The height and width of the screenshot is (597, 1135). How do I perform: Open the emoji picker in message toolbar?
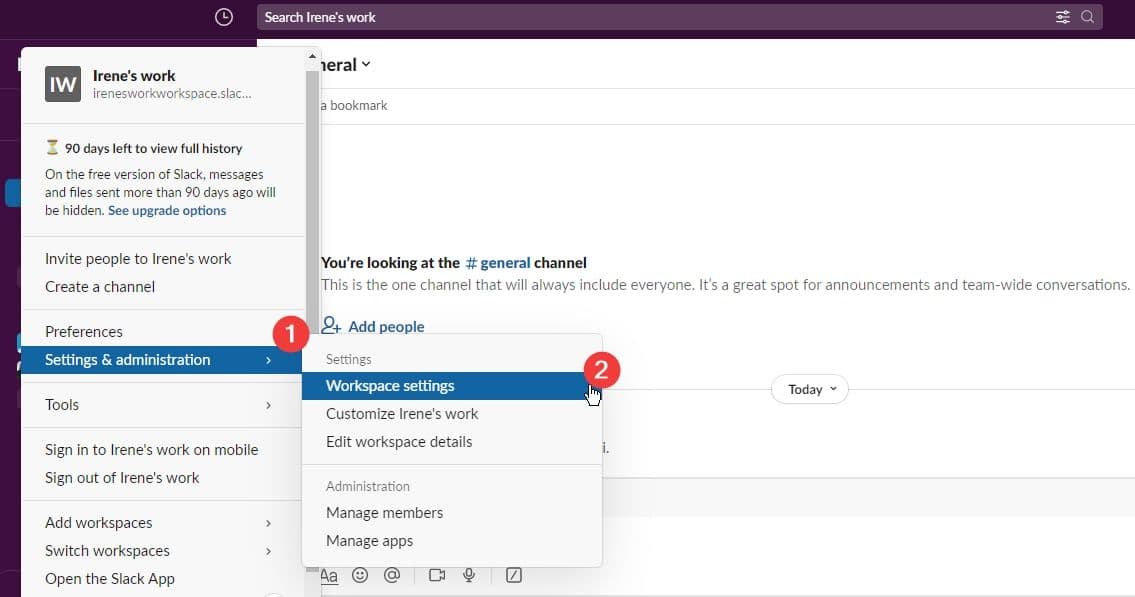360,575
